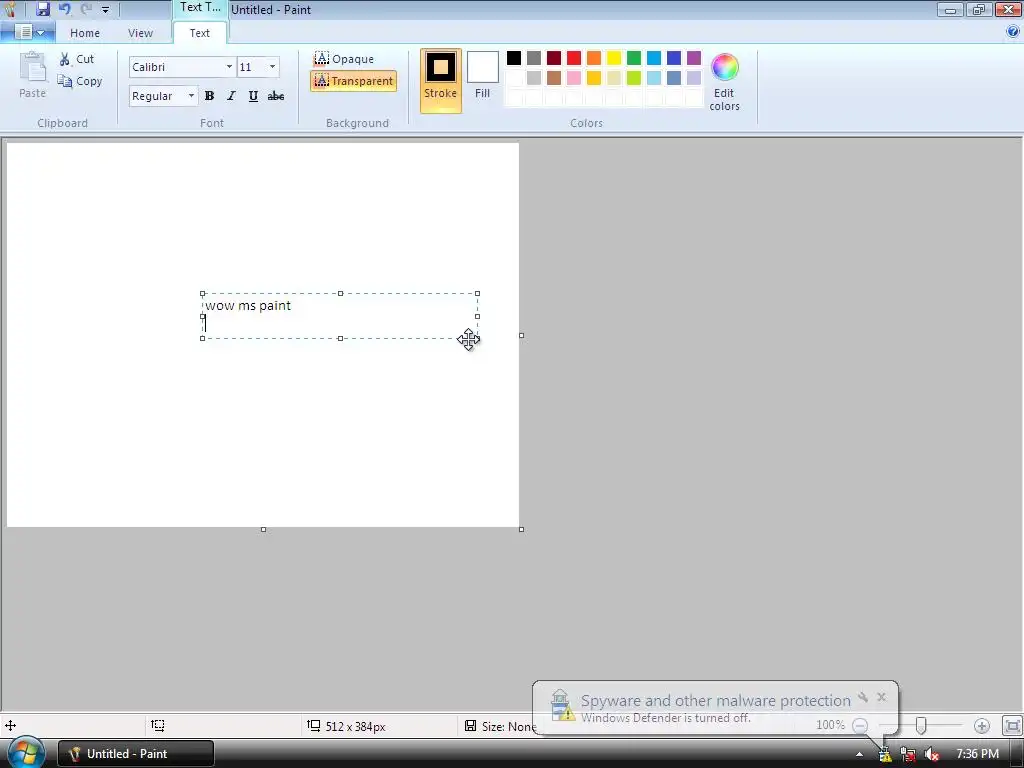1024x768 pixels.
Task: Open notification options wrench icon
Action: point(863,697)
